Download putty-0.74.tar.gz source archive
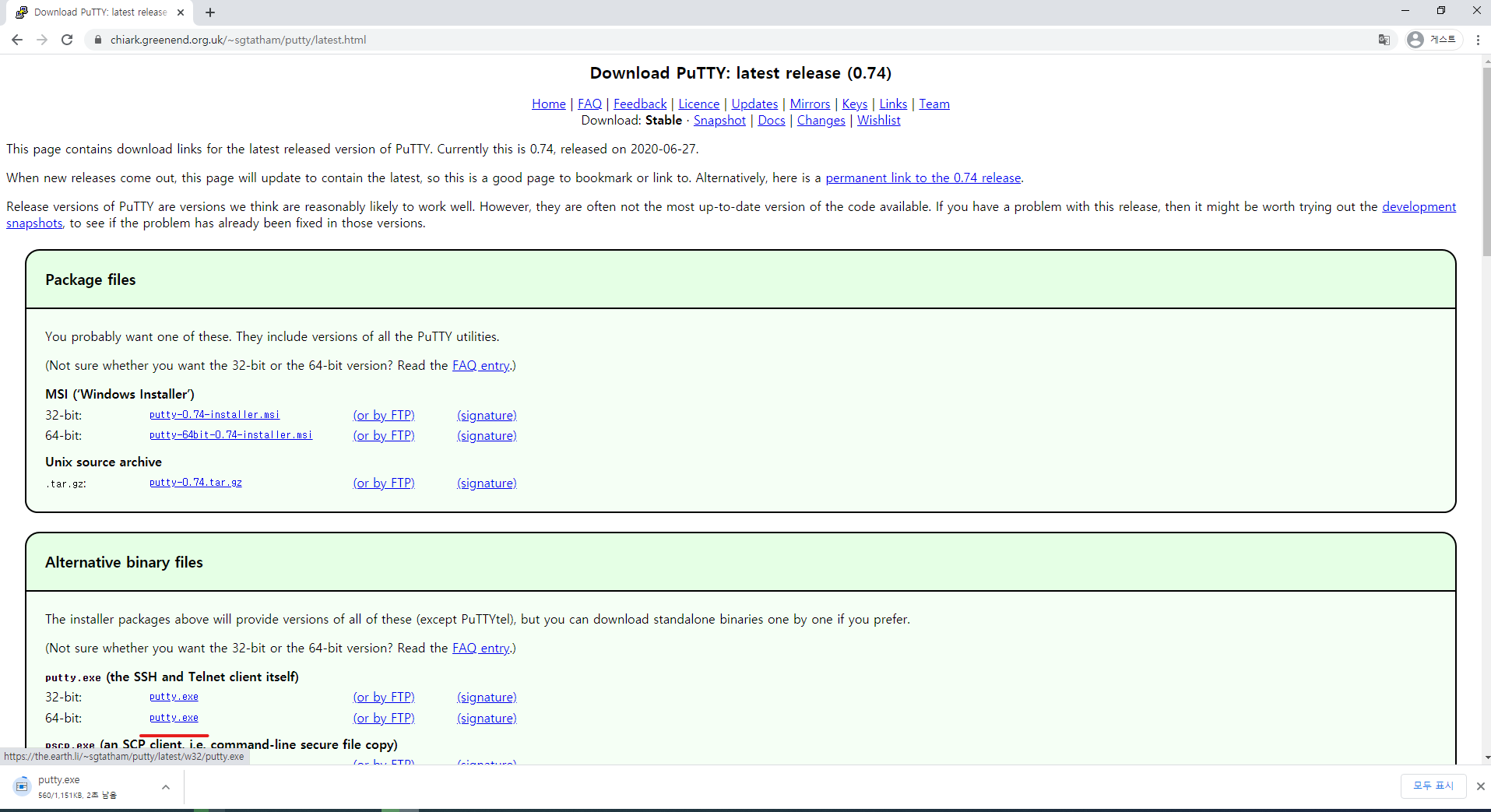Screen dimensions: 1491x812 (x=195, y=483)
